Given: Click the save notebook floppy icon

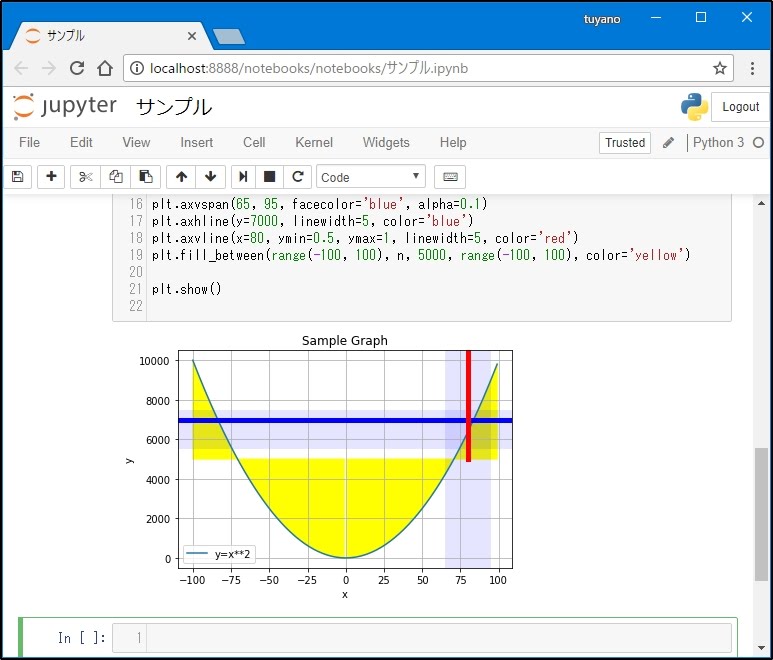Looking at the screenshot, I should click(x=17, y=177).
